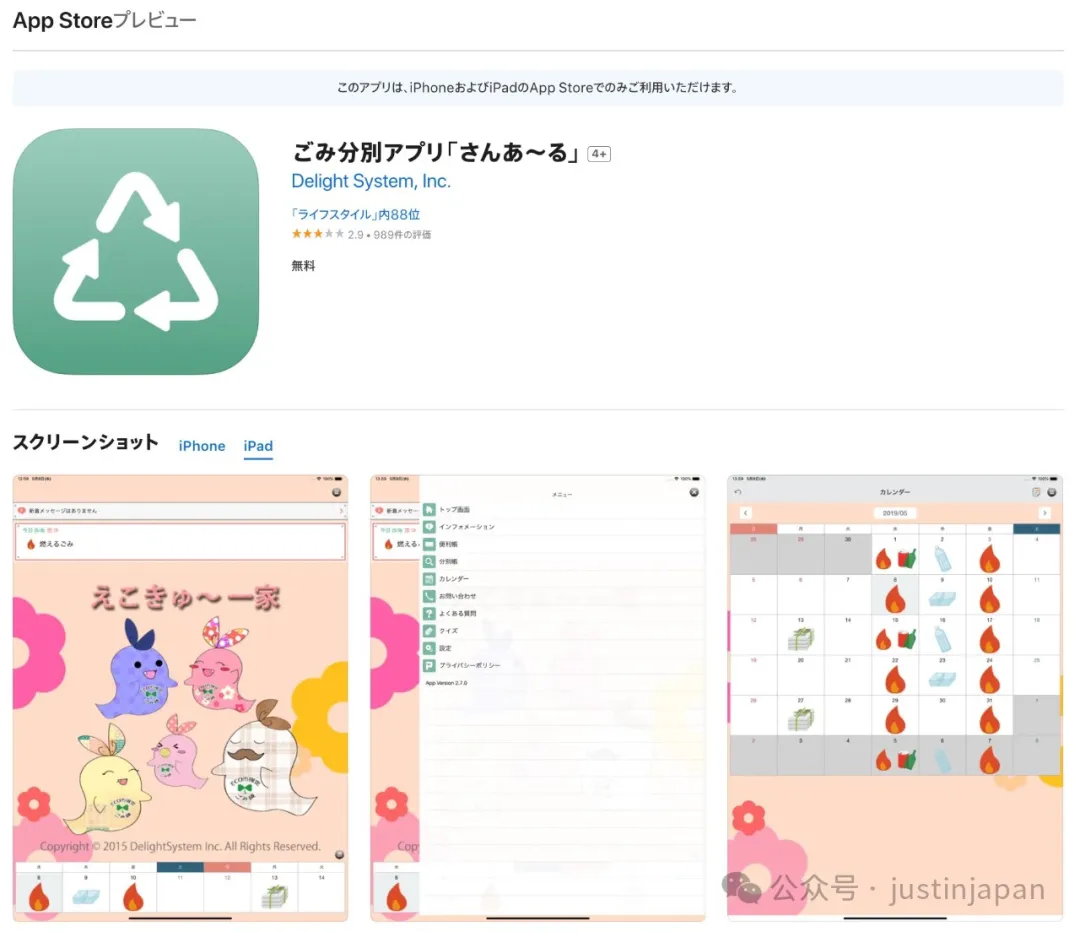
Task: Click the flame icon on day 3
Action: pos(990,559)
